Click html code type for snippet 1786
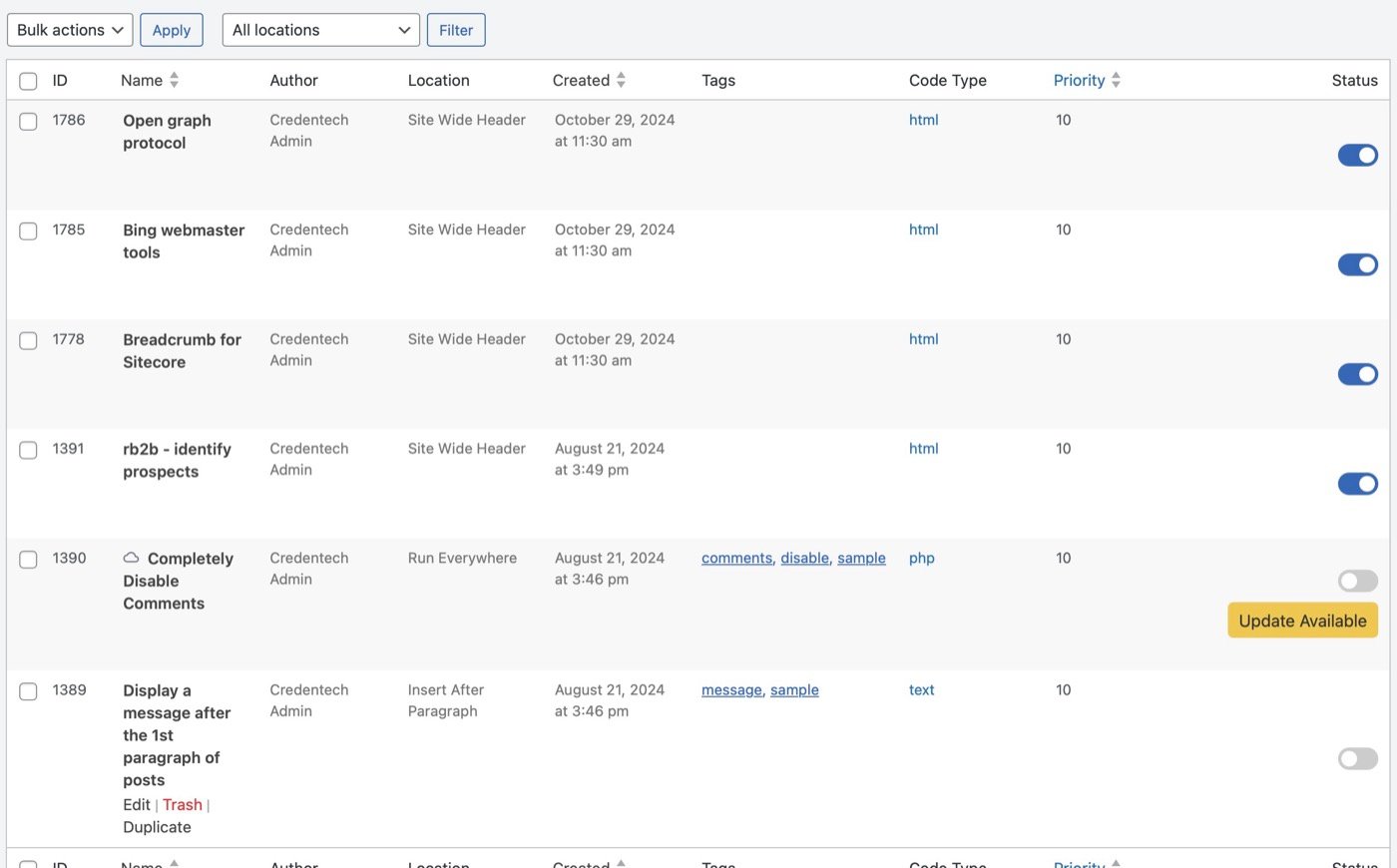1397x868 pixels. click(x=923, y=120)
